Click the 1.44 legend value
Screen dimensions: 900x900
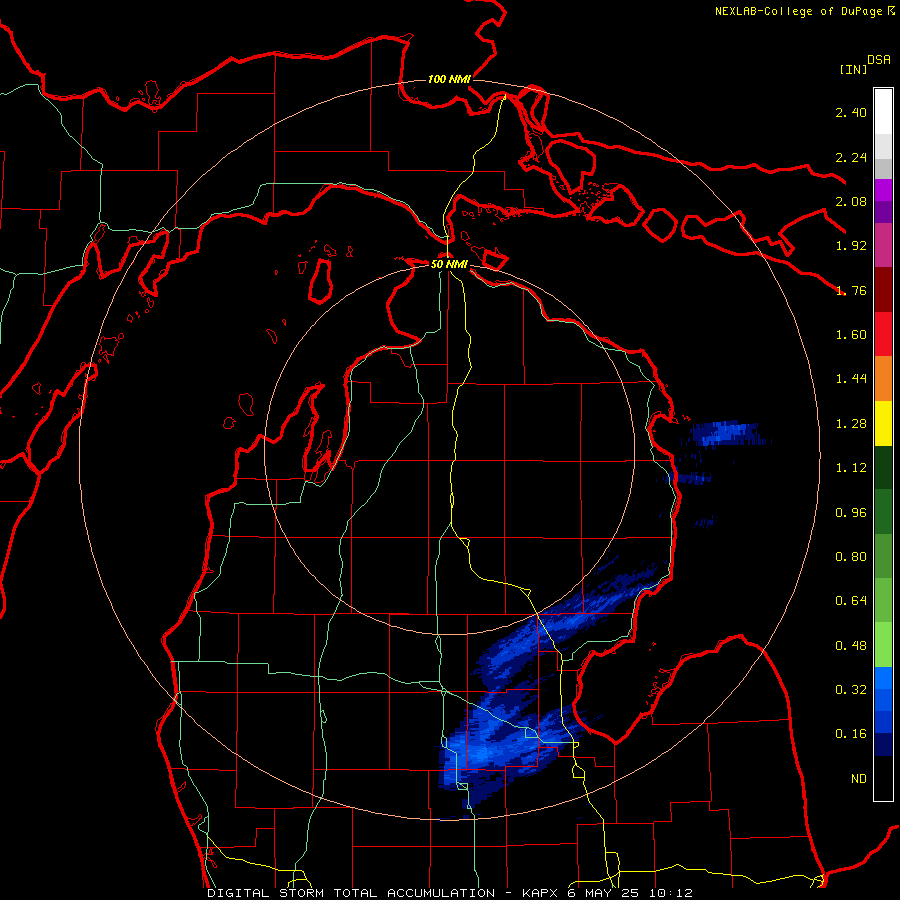(851, 379)
